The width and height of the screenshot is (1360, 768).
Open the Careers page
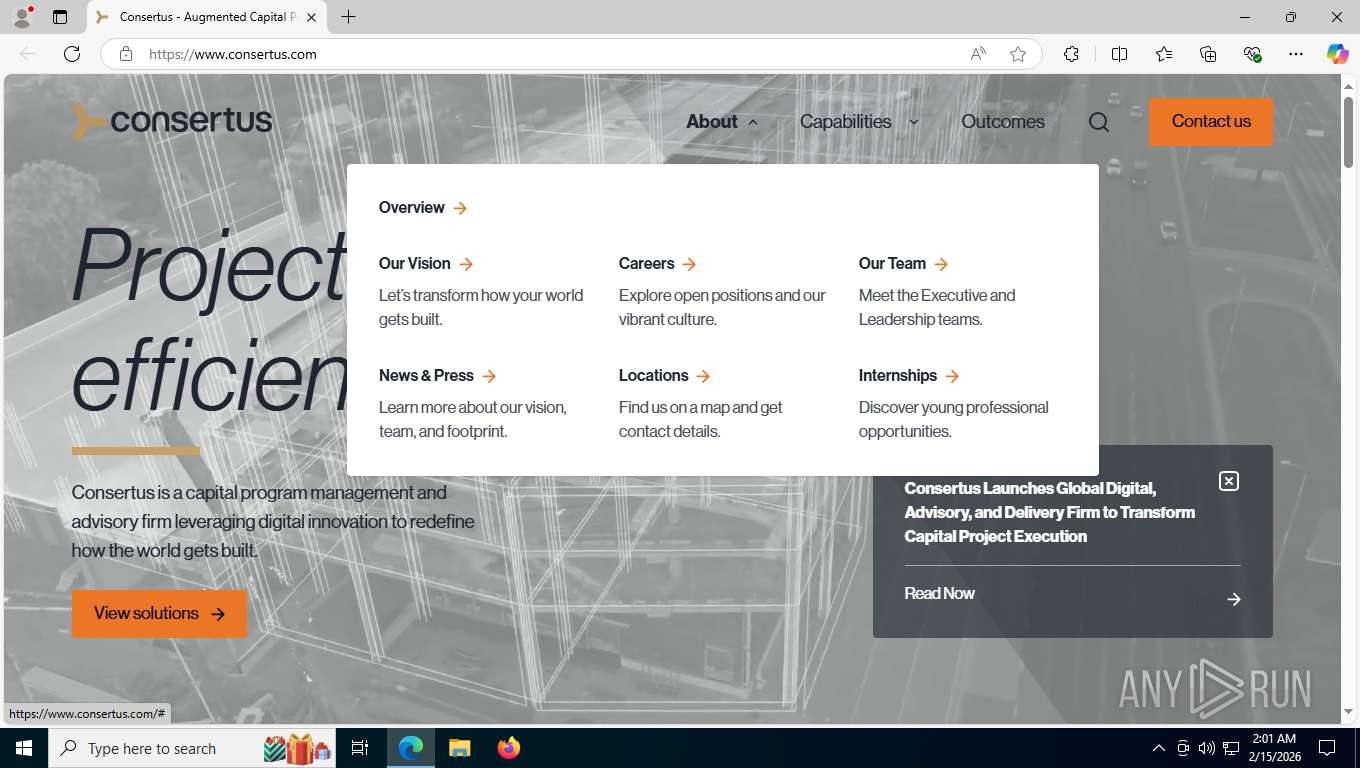(x=647, y=264)
